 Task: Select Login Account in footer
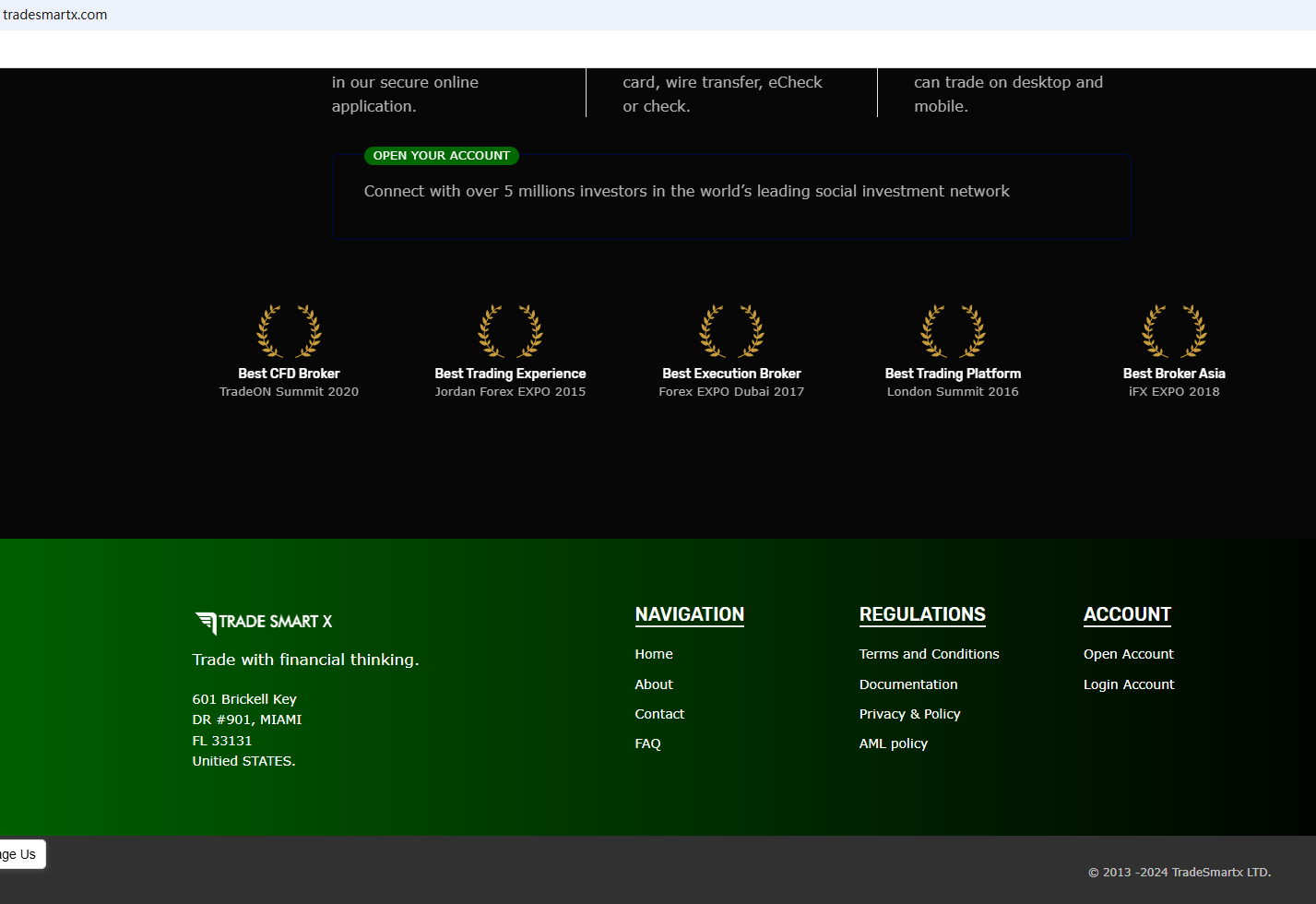point(1129,684)
